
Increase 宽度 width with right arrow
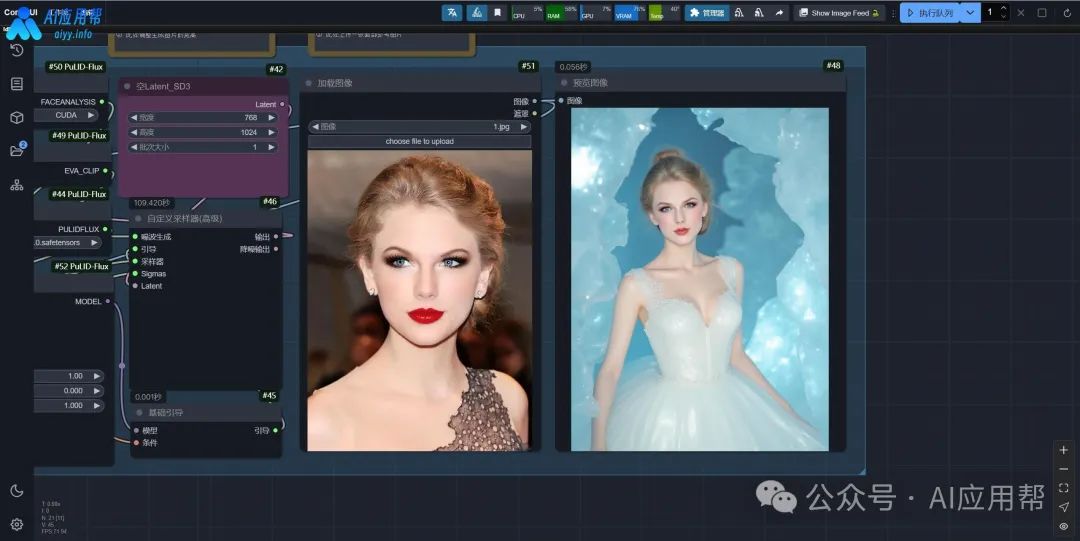271,118
